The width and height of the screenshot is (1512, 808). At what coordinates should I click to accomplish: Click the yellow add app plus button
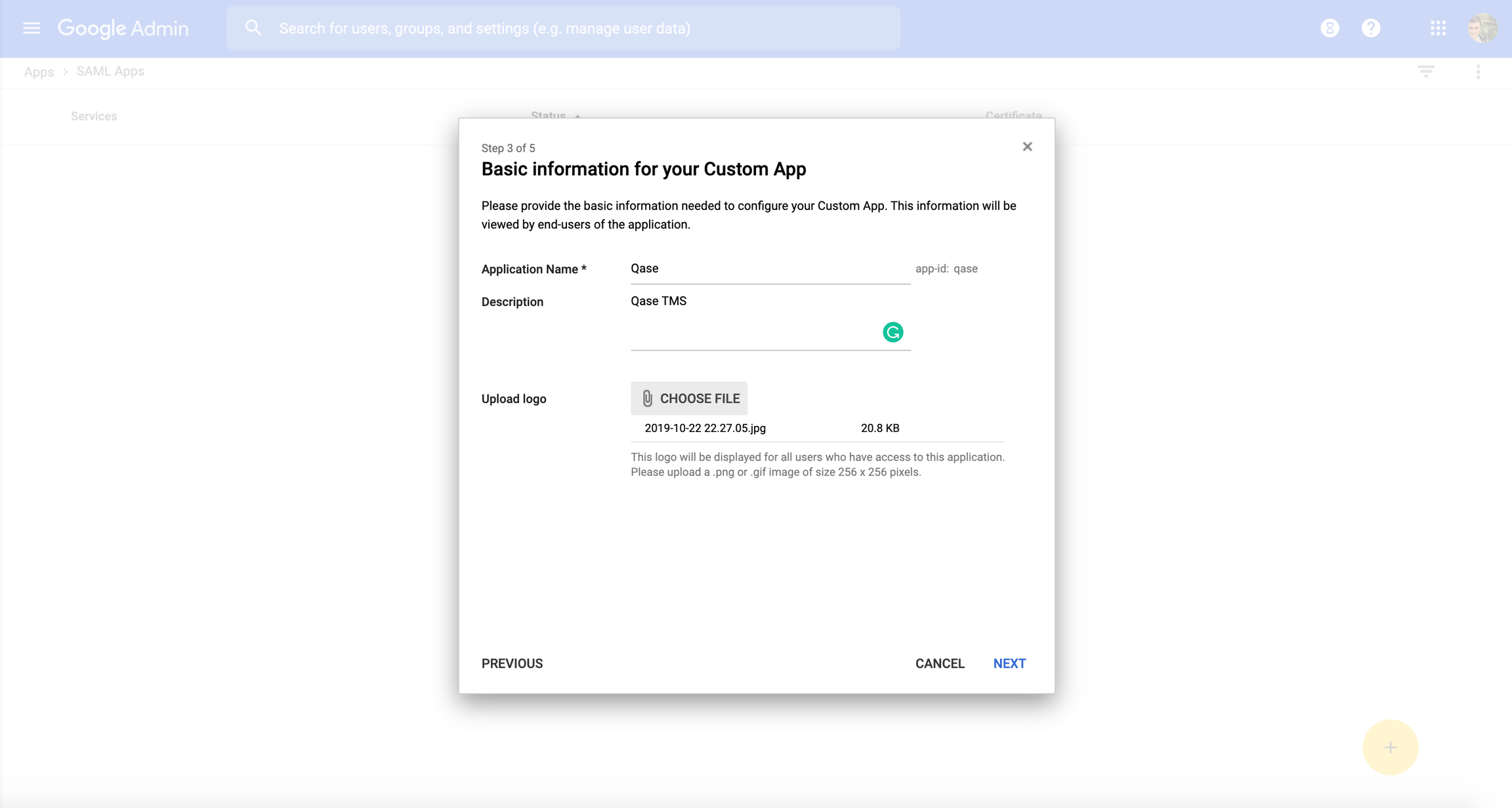coord(1390,747)
